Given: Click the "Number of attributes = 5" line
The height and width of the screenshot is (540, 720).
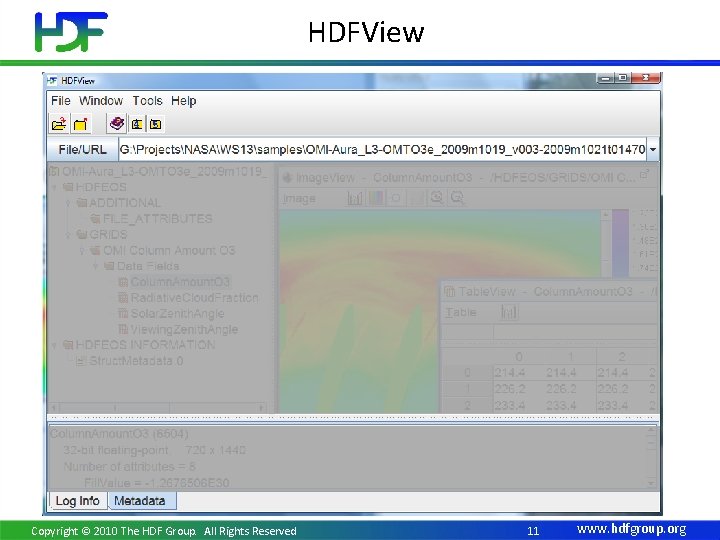Looking at the screenshot, I should click(x=129, y=467).
